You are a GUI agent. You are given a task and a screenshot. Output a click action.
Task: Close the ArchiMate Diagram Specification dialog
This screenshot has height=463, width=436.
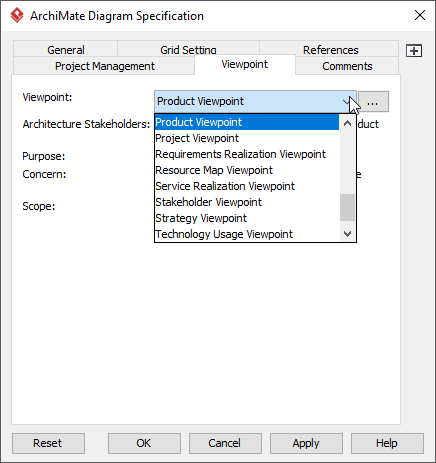[419, 15]
